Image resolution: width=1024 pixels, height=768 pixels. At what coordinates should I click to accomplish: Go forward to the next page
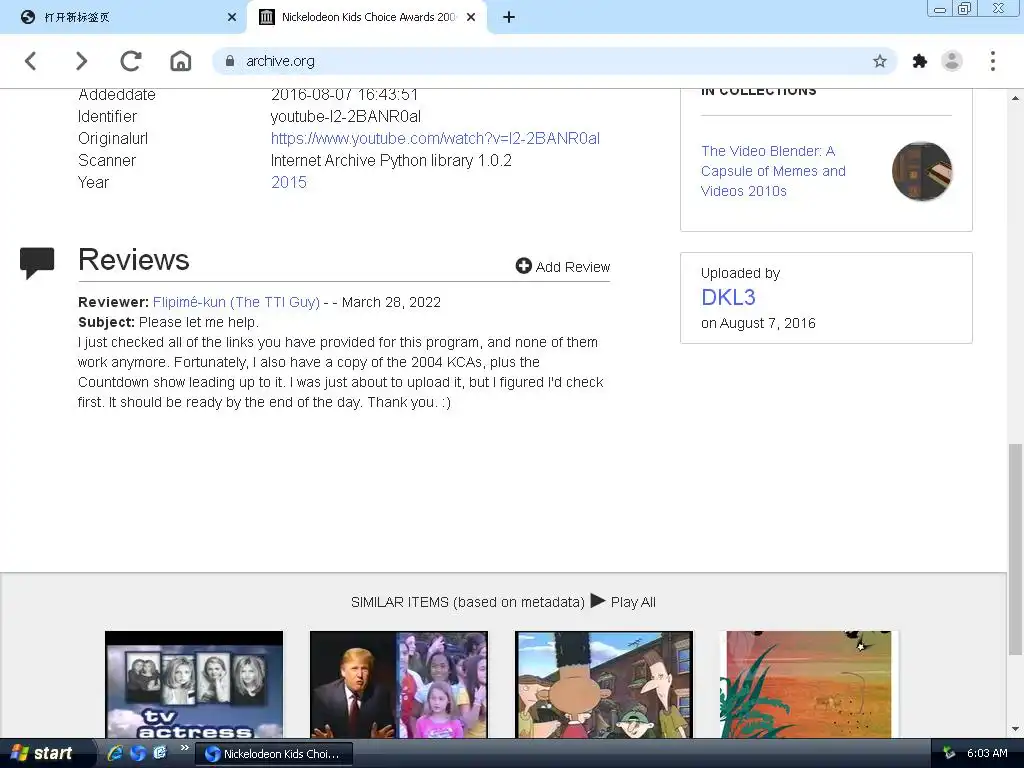pyautogui.click(x=80, y=61)
